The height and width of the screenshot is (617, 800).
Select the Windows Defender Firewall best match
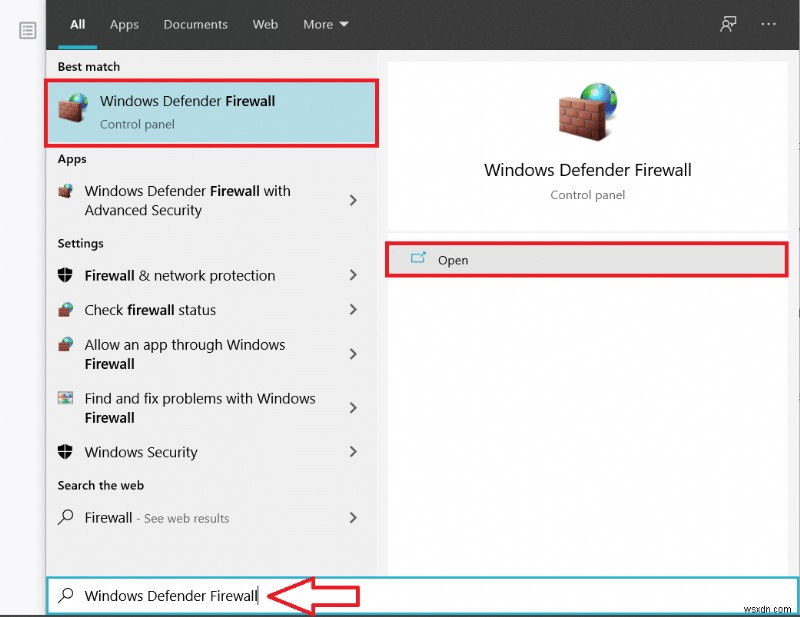click(212, 113)
